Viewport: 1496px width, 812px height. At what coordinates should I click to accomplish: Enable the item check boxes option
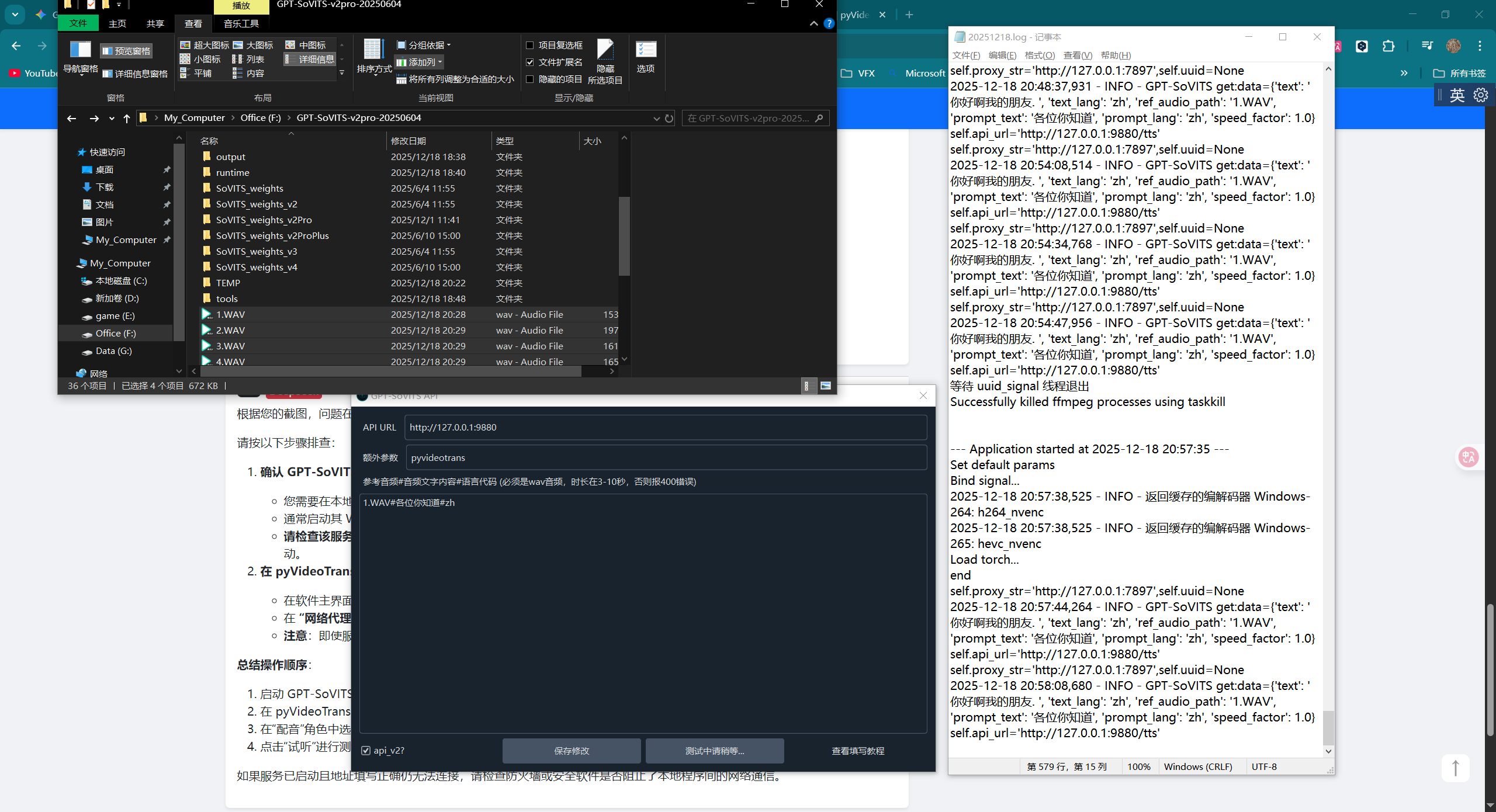pyautogui.click(x=530, y=46)
